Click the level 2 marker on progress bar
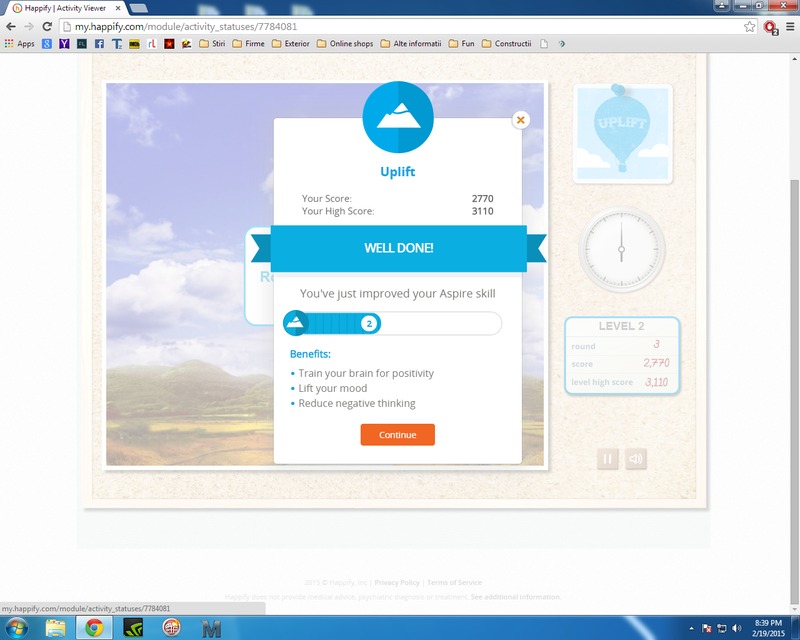The image size is (800, 640). pyautogui.click(x=369, y=324)
